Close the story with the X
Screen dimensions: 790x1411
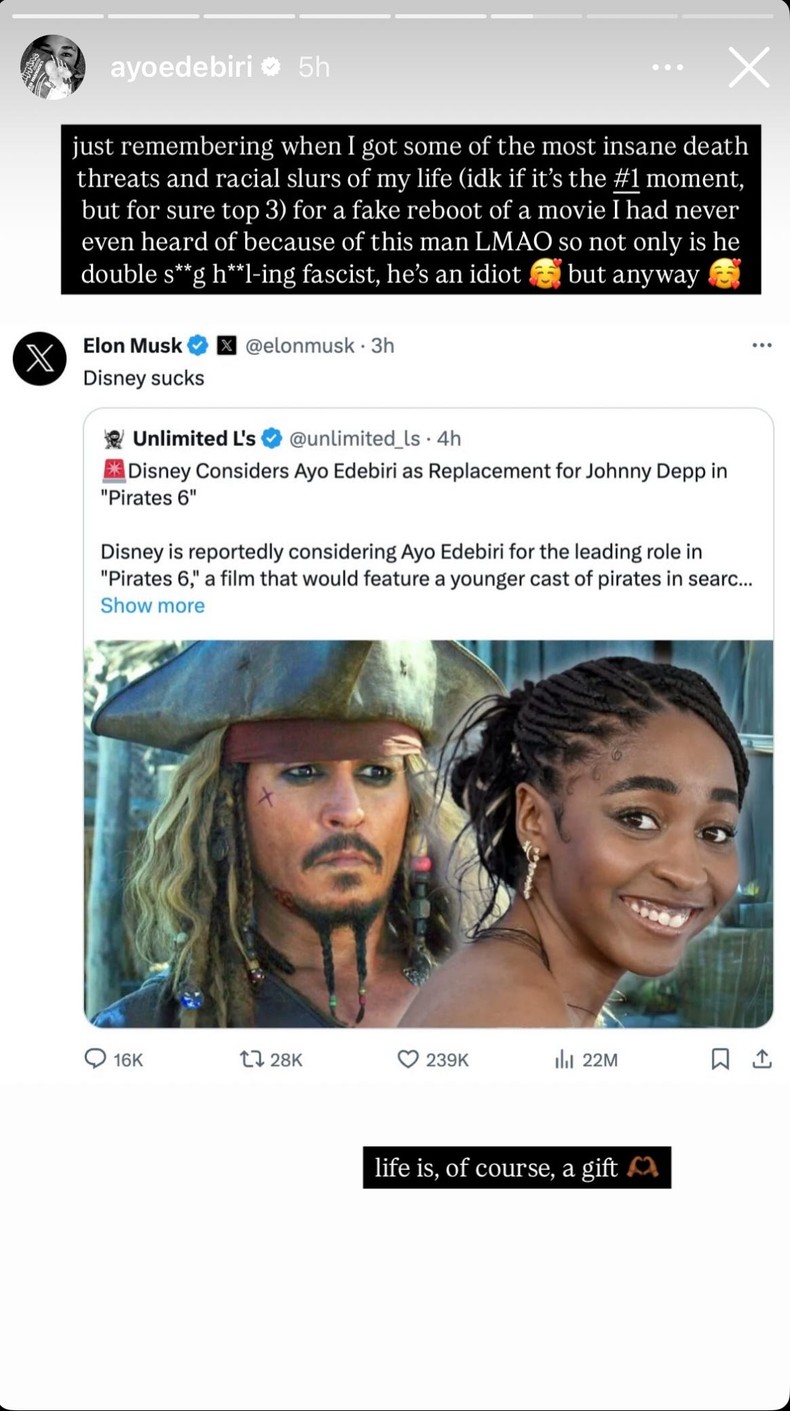click(x=748, y=68)
